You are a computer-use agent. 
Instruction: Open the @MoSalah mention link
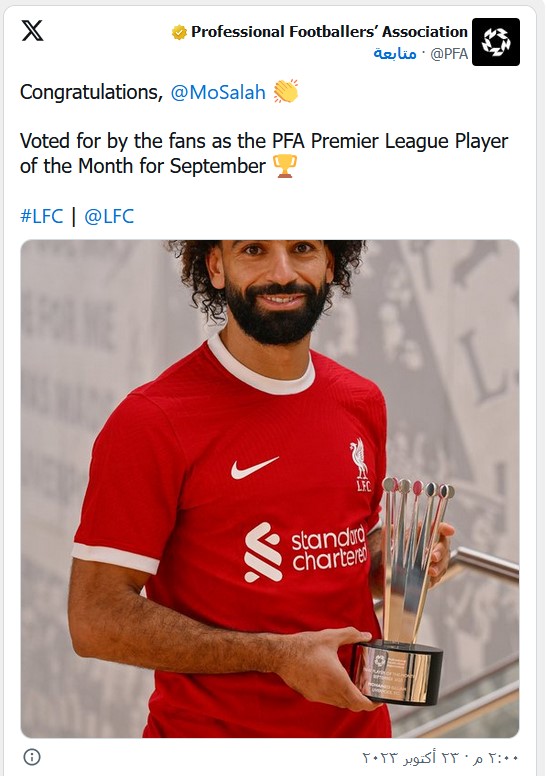(218, 93)
